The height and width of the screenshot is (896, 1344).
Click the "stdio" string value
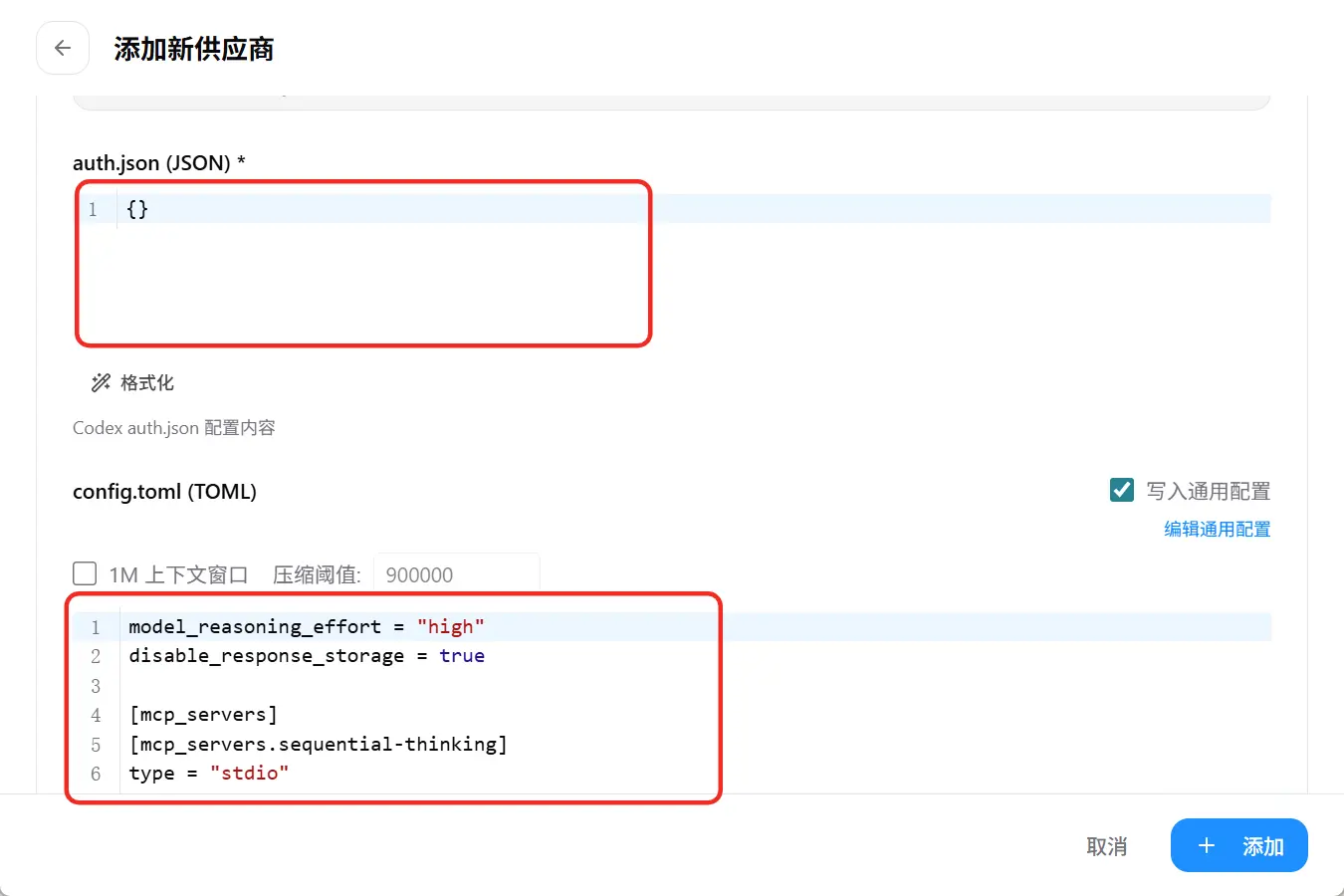coord(249,774)
